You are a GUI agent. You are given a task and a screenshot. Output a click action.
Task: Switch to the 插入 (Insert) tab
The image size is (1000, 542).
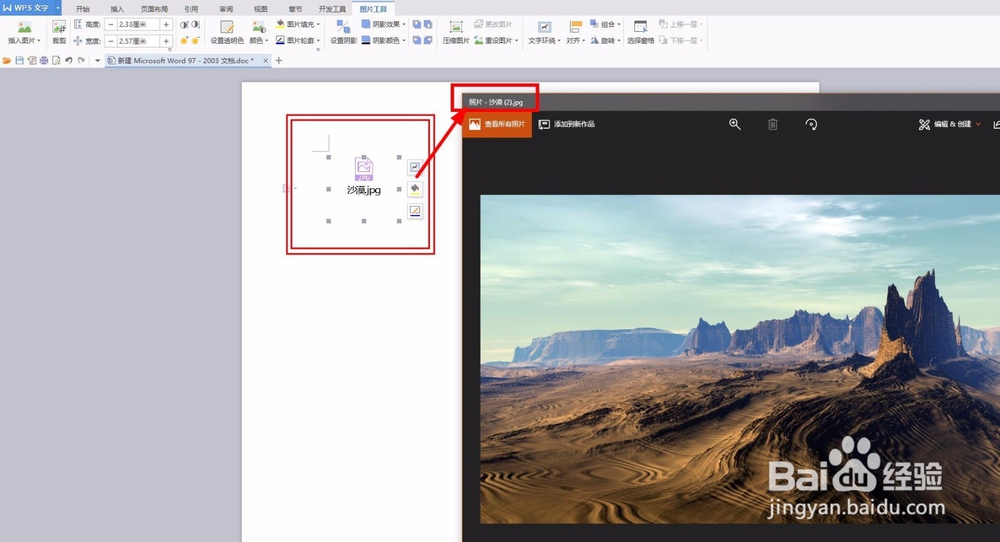pyautogui.click(x=117, y=9)
